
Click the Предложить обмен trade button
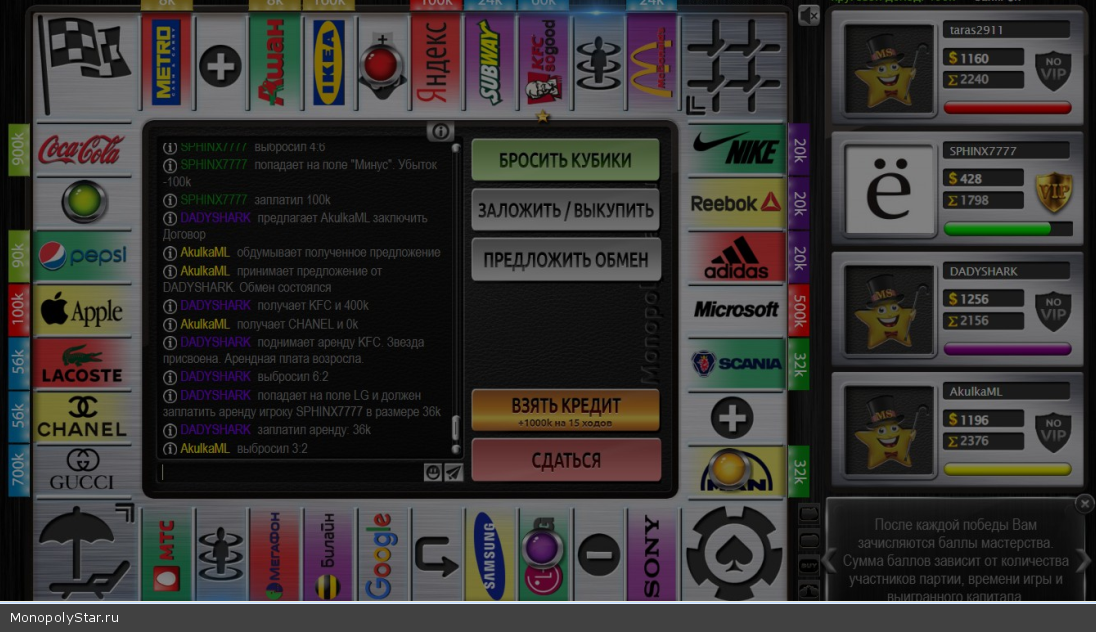click(565, 259)
